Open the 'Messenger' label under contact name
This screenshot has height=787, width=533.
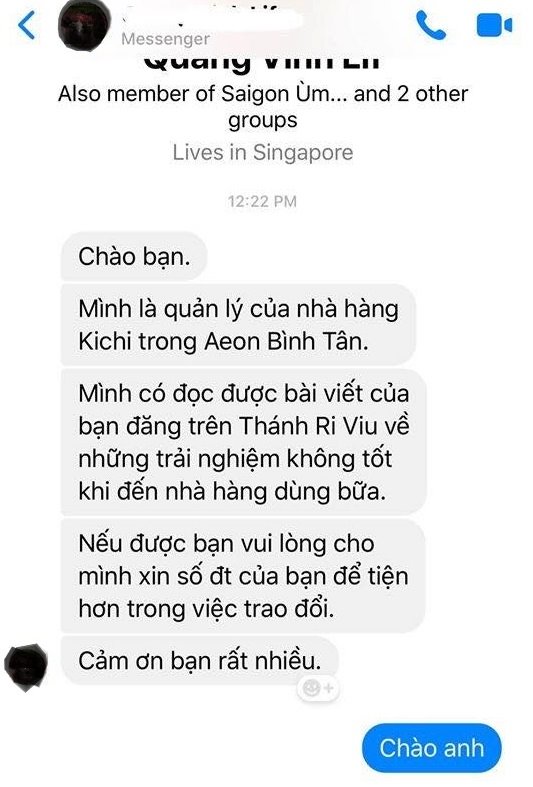[166, 39]
